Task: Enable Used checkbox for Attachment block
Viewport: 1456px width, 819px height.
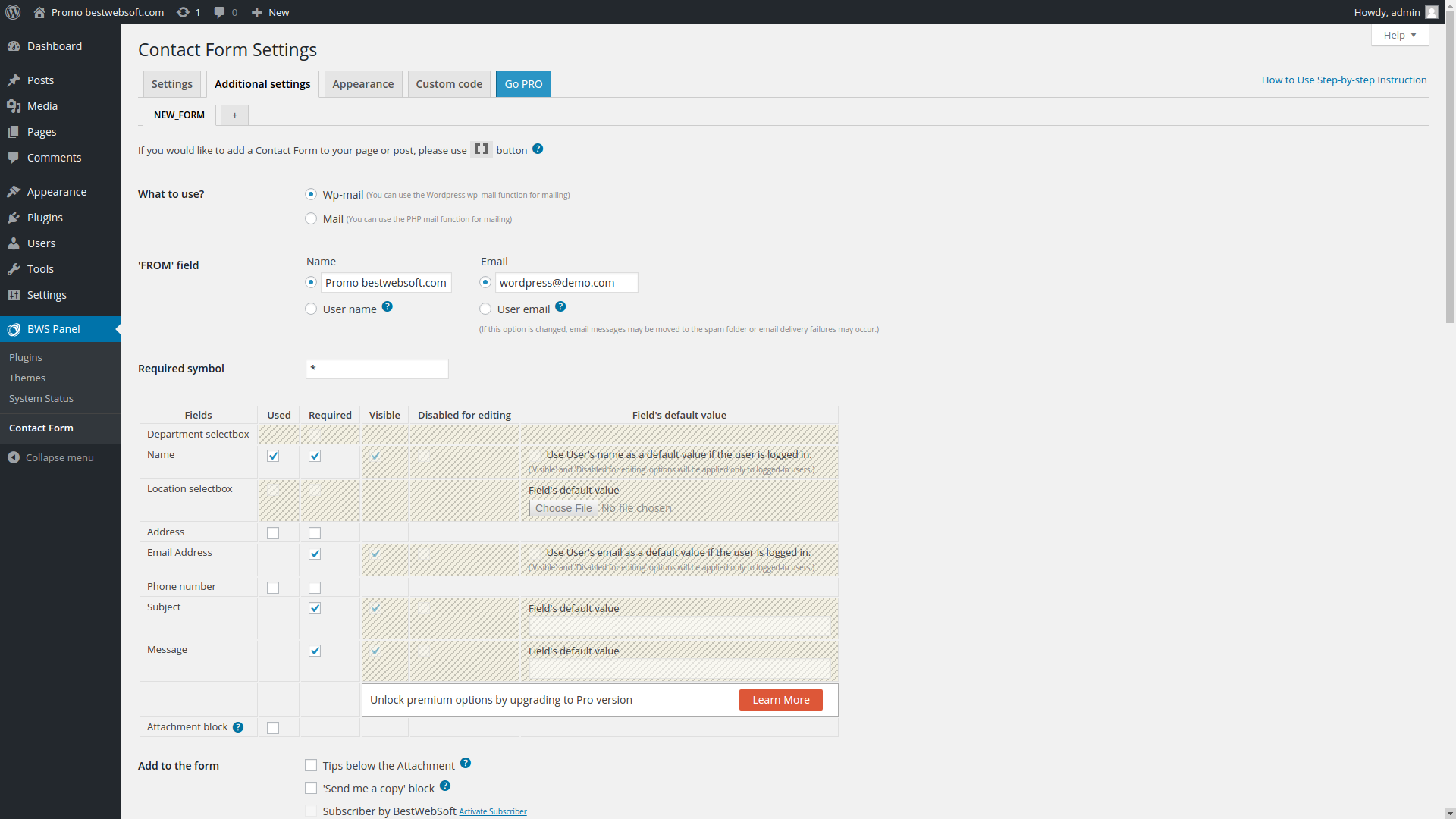Action: (x=273, y=728)
